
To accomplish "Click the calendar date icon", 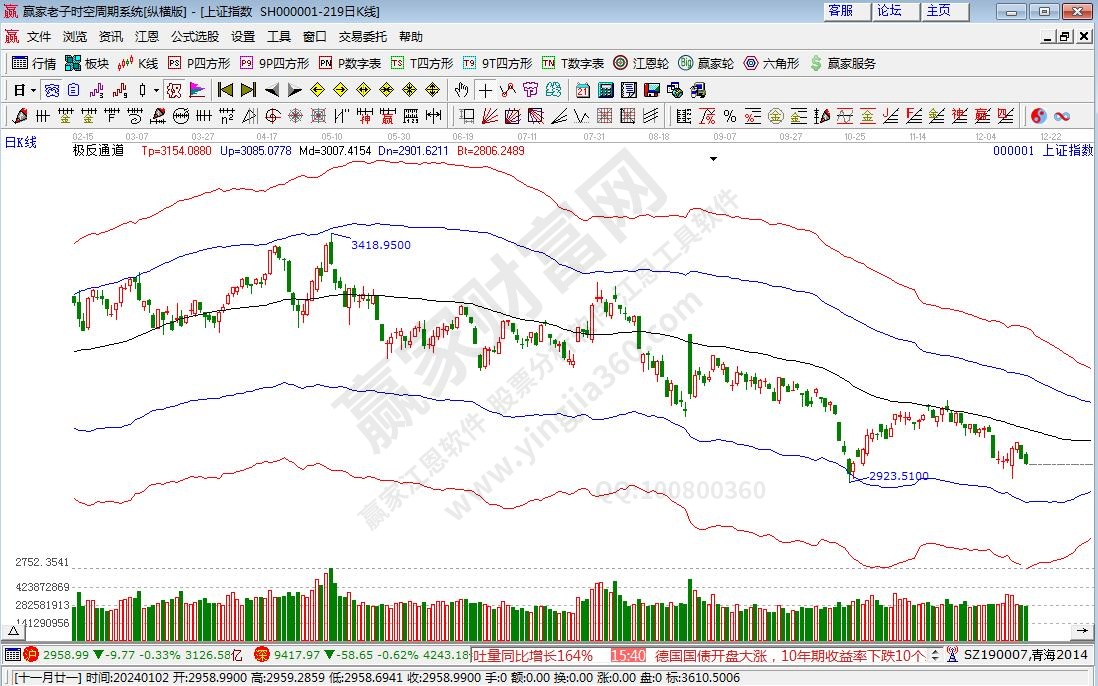I will coord(582,89).
